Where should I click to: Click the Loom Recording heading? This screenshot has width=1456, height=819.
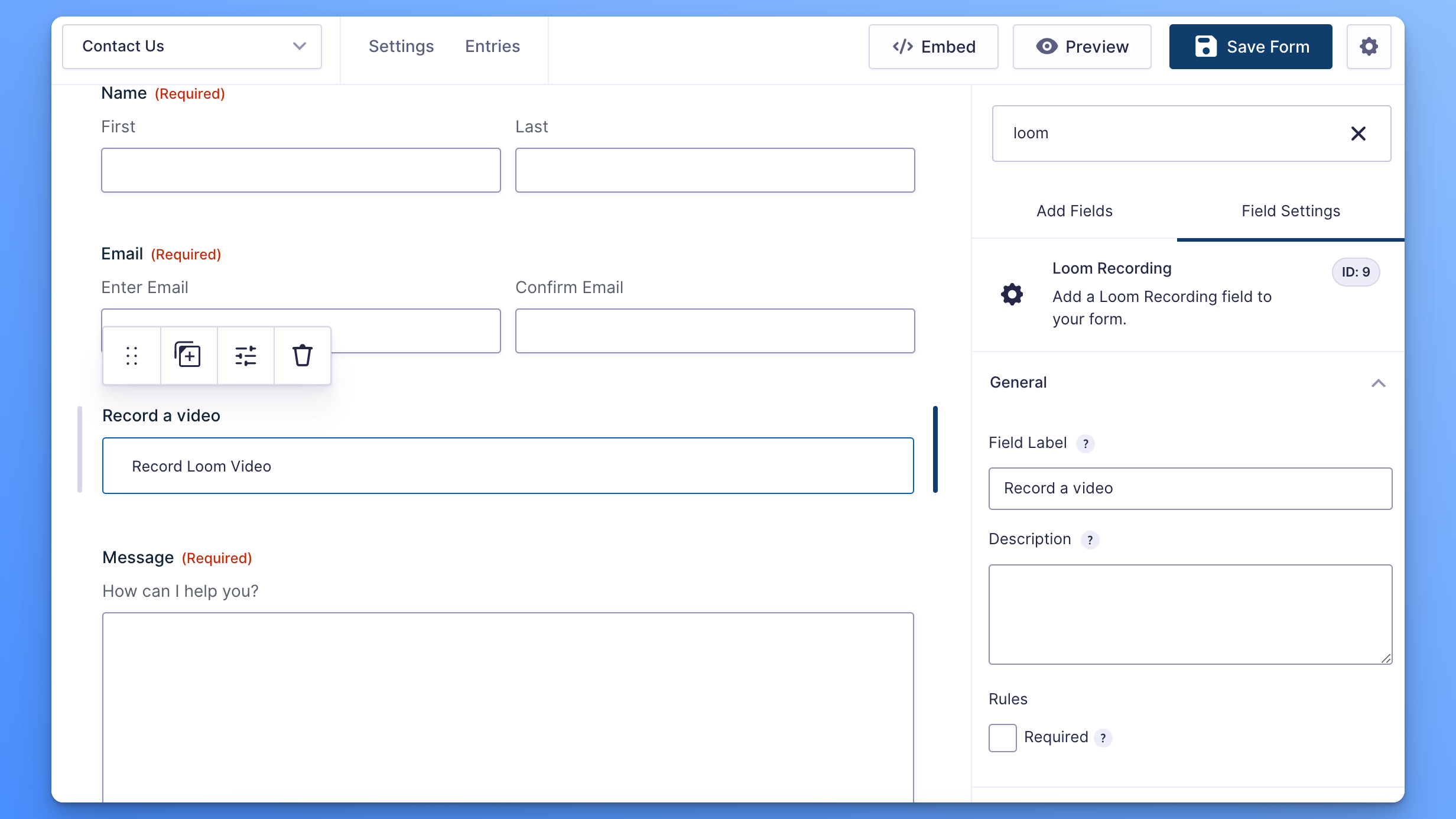(x=1111, y=268)
